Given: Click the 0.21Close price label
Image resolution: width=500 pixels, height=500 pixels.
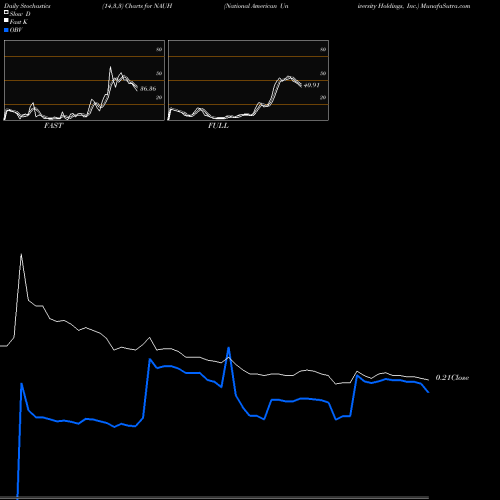Looking at the screenshot, I should 452,378.
